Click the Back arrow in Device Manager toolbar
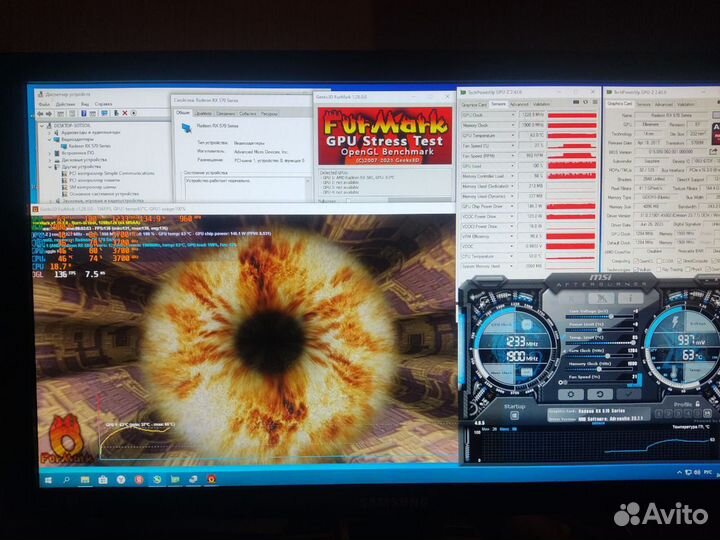This screenshot has height=540, width=720. point(40,113)
